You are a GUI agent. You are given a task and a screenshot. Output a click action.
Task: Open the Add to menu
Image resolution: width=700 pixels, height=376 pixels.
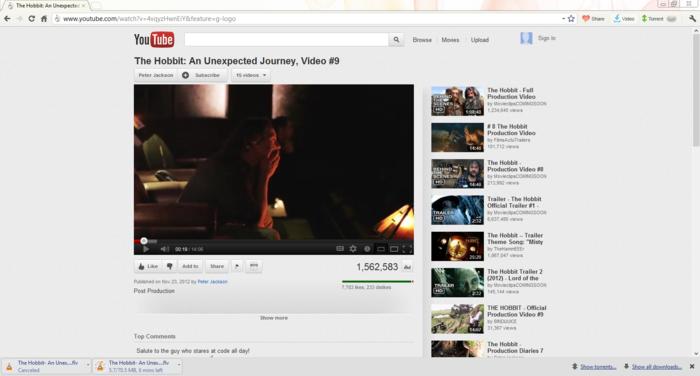[x=190, y=266]
